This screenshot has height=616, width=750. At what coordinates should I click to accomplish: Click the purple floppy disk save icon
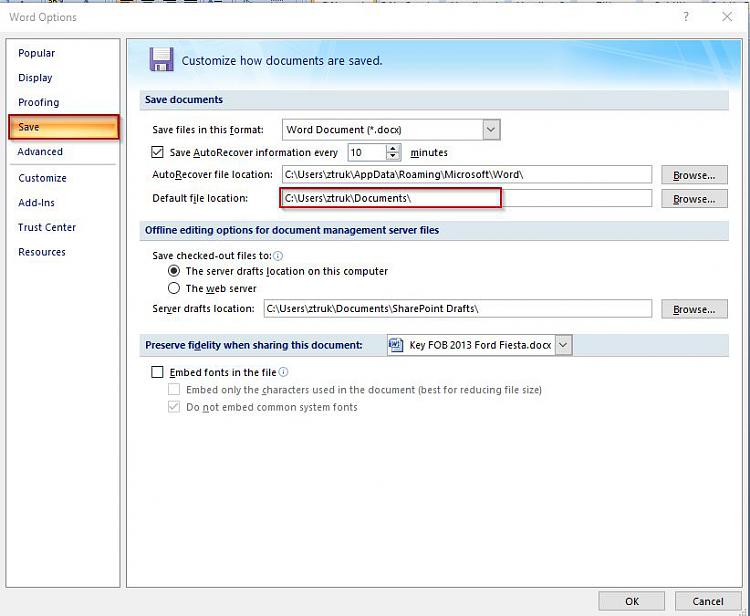[161, 59]
